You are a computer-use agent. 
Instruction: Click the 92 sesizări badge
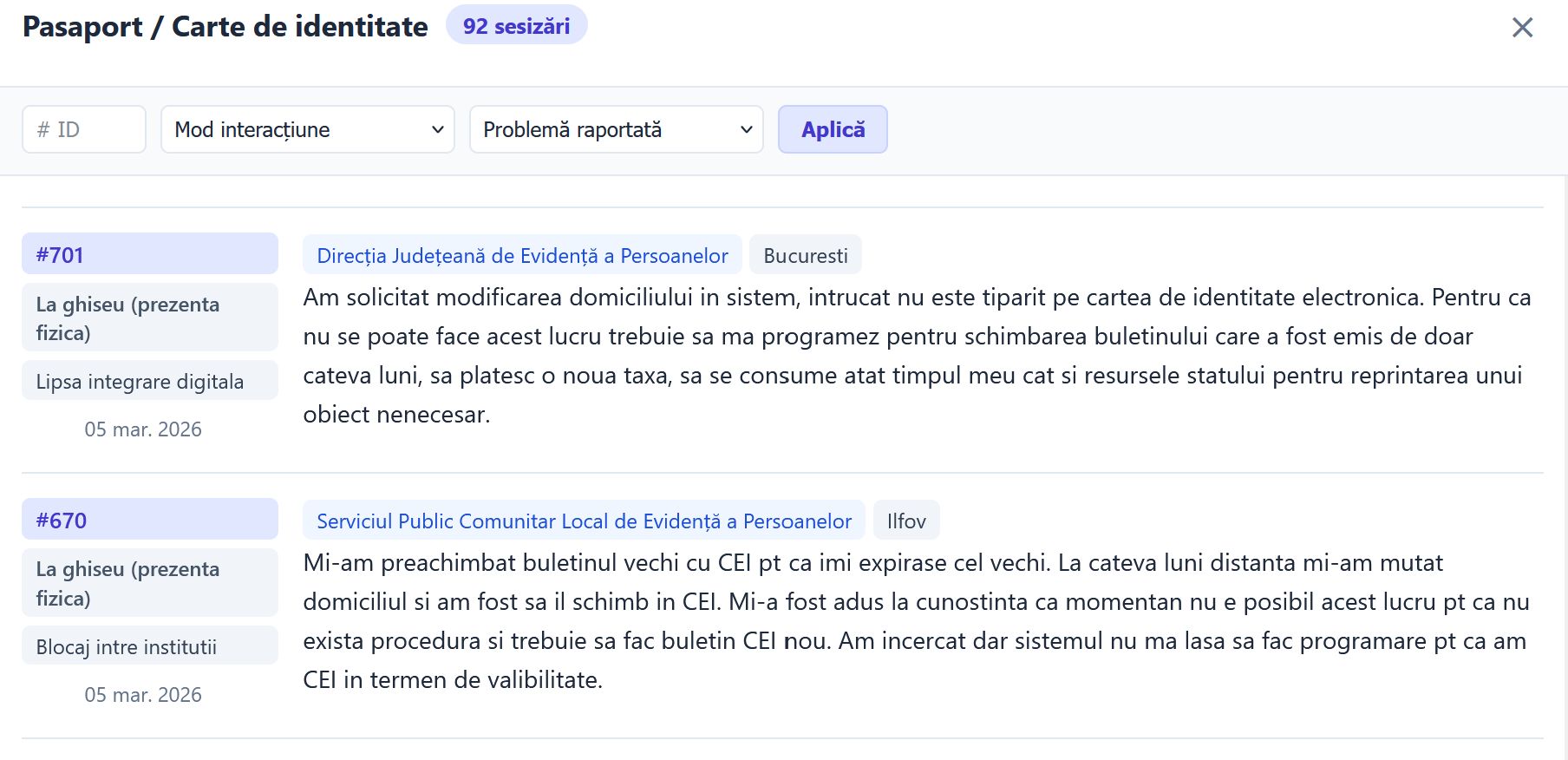[x=516, y=26]
